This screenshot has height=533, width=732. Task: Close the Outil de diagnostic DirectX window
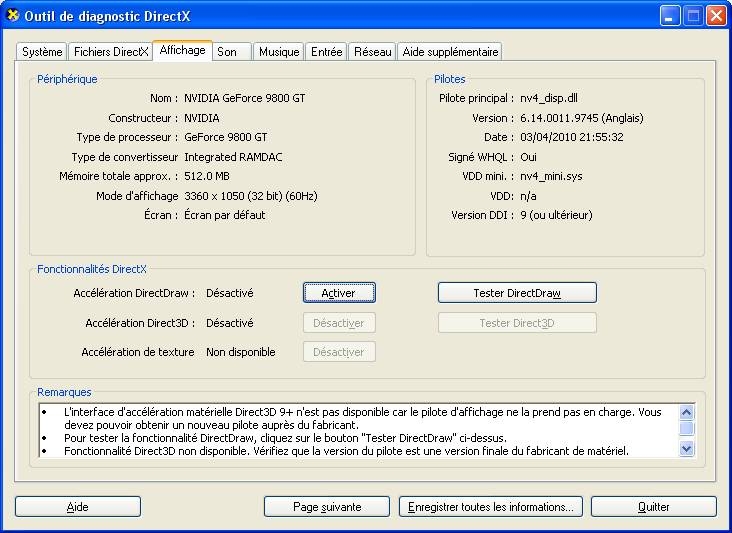715,15
